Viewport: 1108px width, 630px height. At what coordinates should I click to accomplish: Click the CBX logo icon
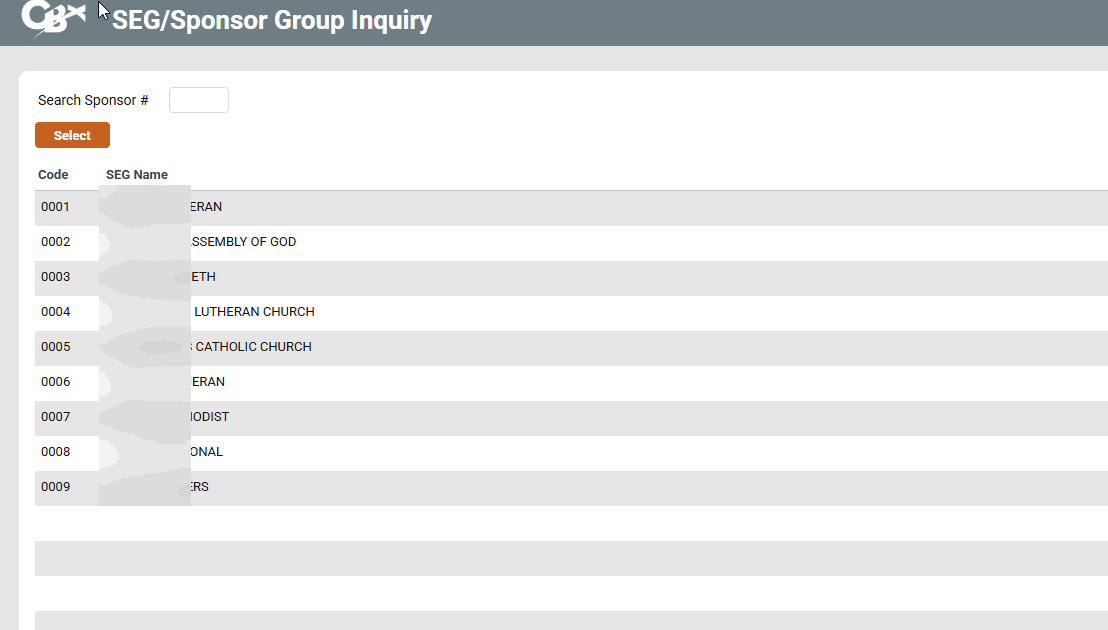pyautogui.click(x=52, y=19)
